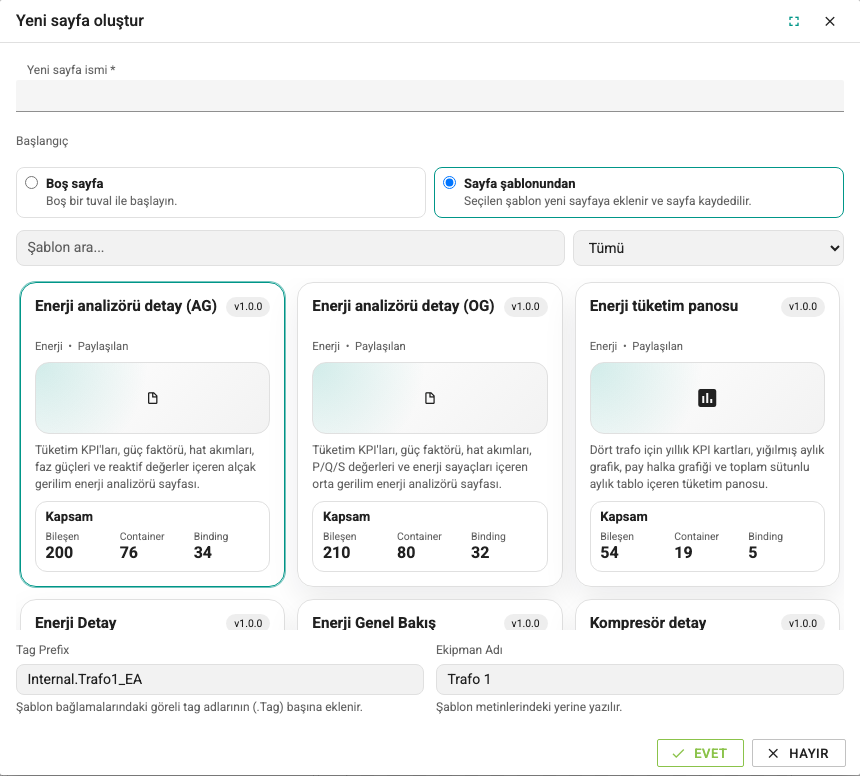Cancel with the HAYIR button
This screenshot has height=776, width=860.
click(799, 753)
